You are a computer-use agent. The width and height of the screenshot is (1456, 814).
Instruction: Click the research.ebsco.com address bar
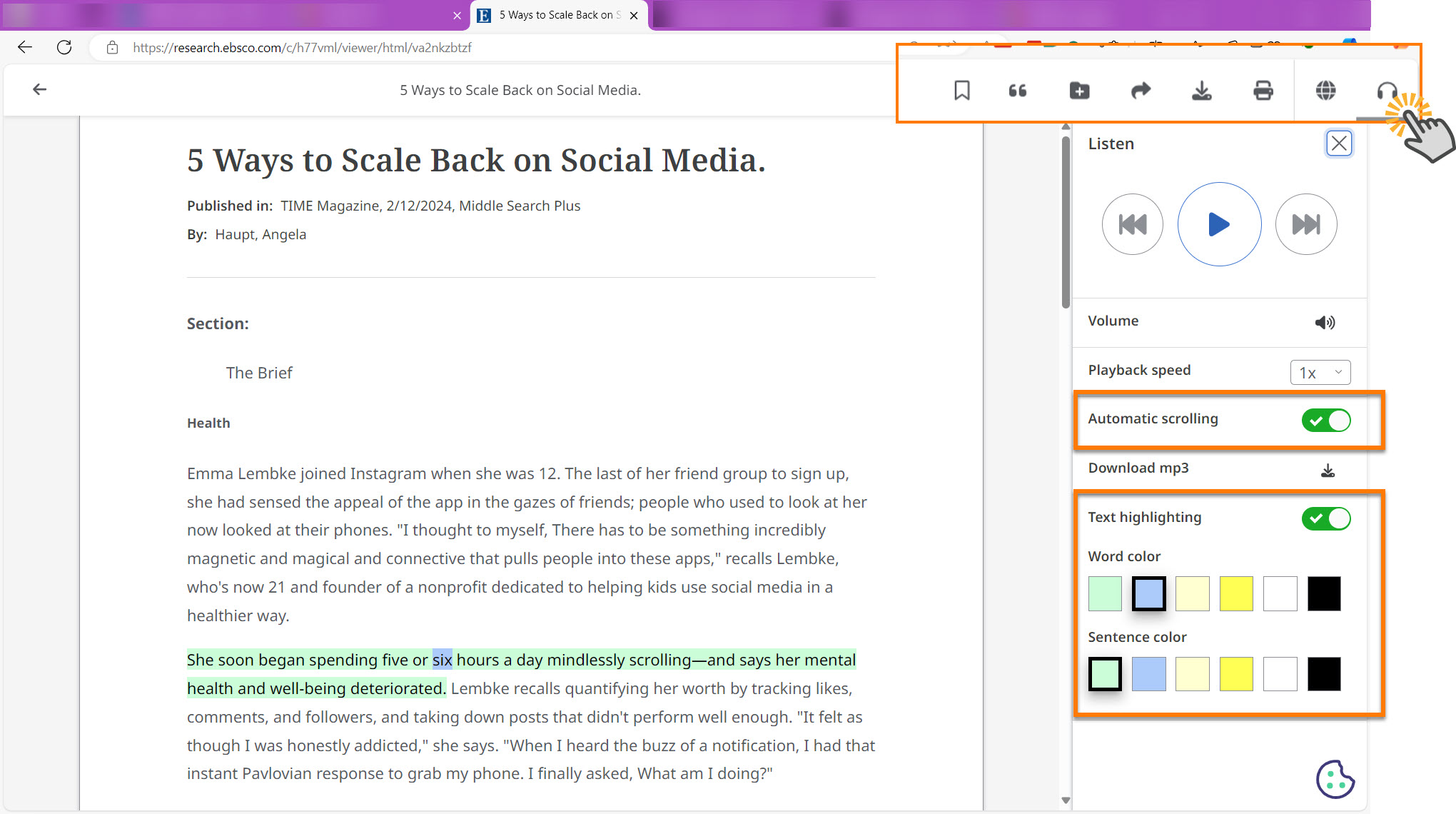tap(302, 48)
